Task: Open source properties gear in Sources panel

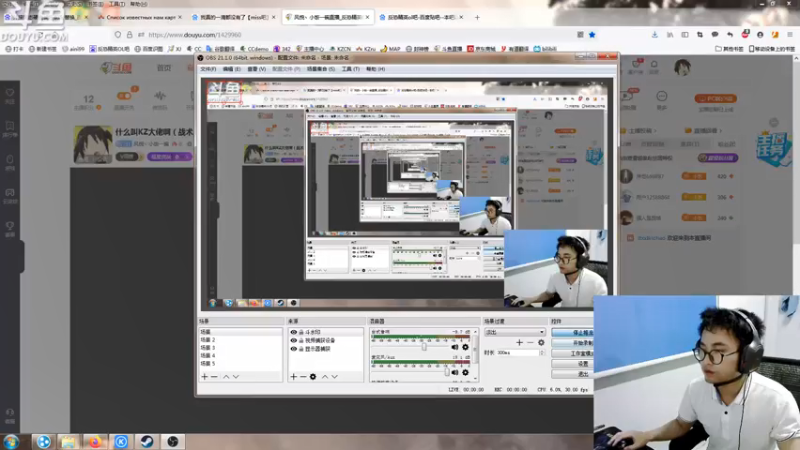Action: [313, 377]
